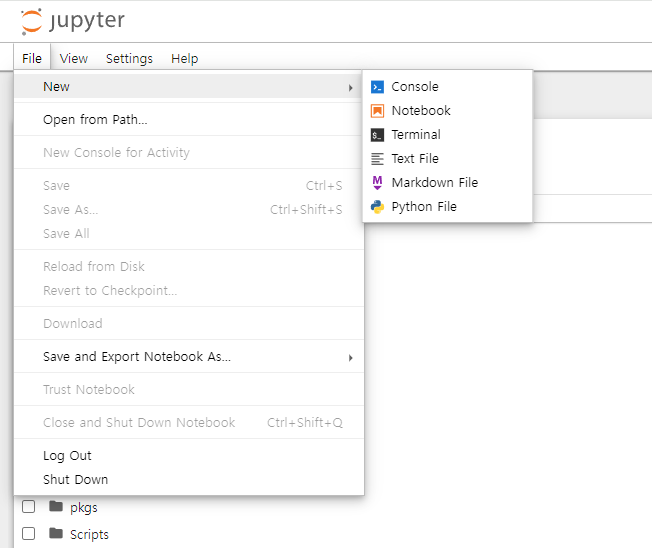This screenshot has height=548, width=652.
Task: Expand Save and Export Notebook As arrow
Action: 351,358
